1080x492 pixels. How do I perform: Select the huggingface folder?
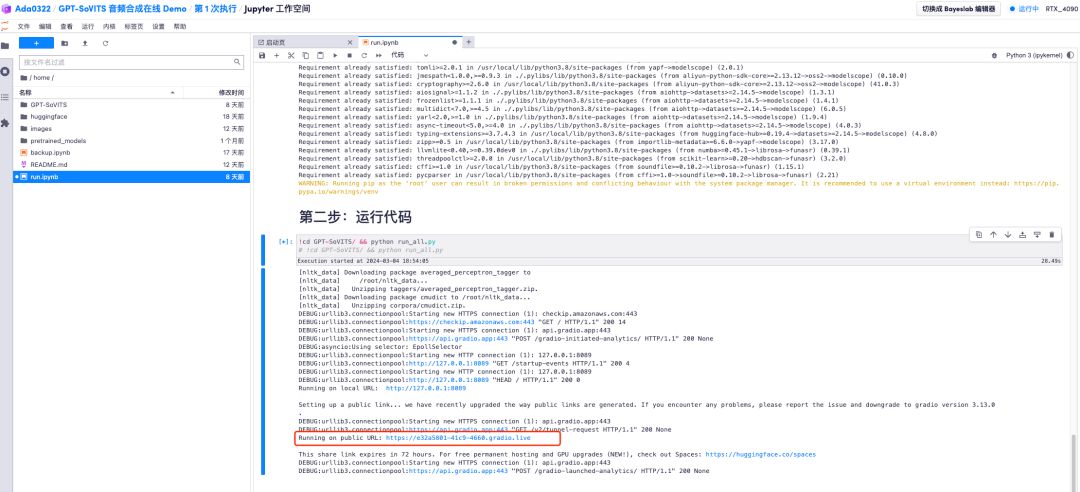click(132, 116)
